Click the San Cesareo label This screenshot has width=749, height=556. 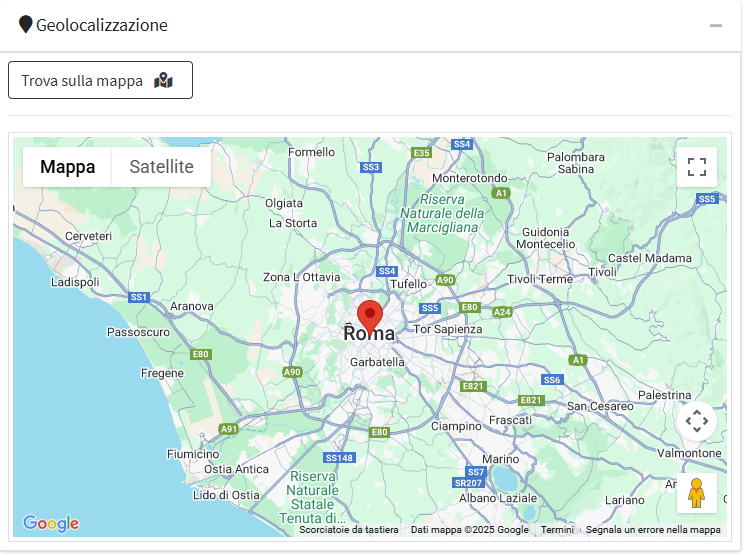(x=600, y=406)
